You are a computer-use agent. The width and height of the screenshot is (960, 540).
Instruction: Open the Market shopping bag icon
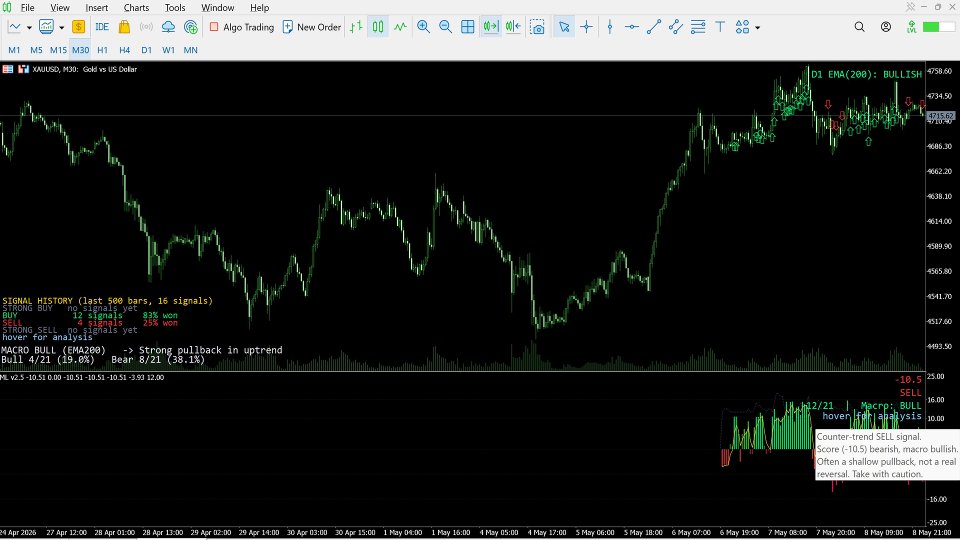coord(124,27)
